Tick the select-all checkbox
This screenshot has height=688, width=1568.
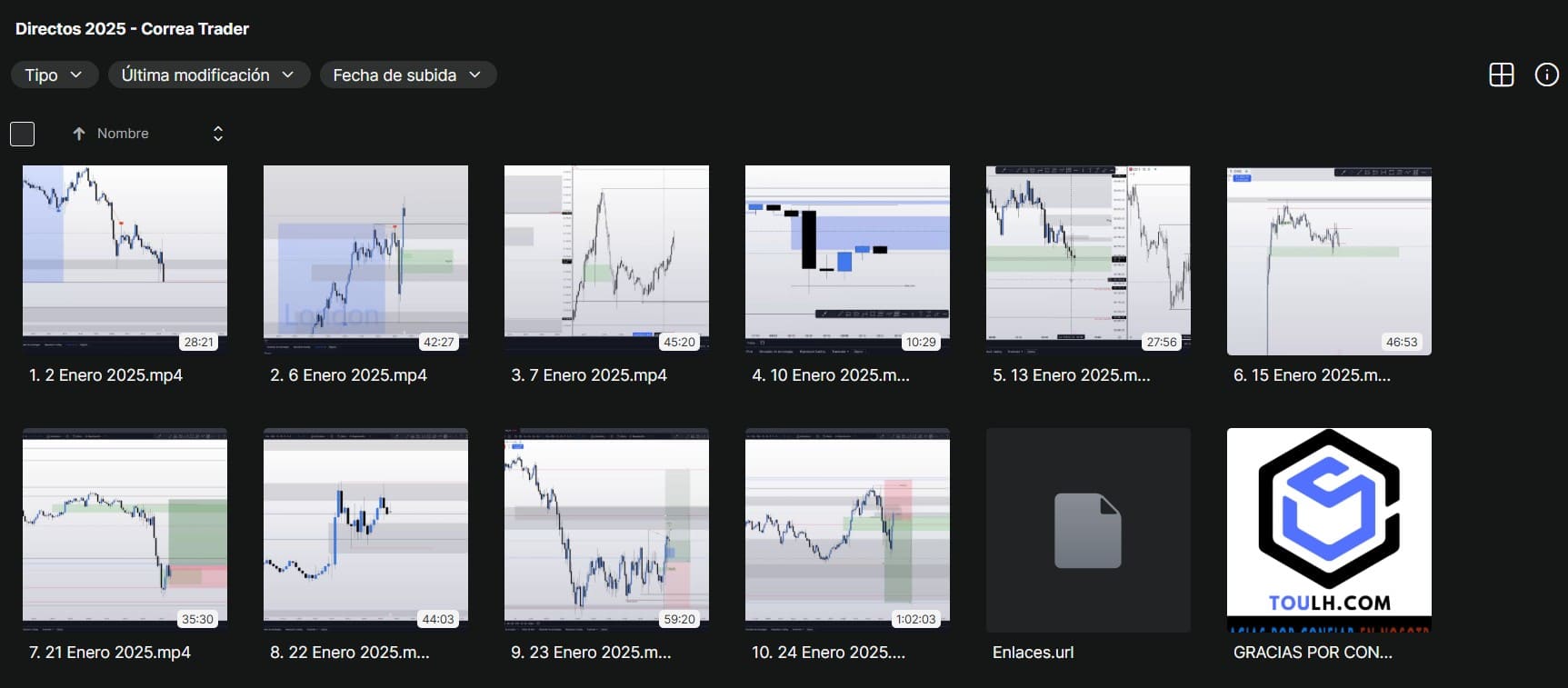[x=22, y=134]
